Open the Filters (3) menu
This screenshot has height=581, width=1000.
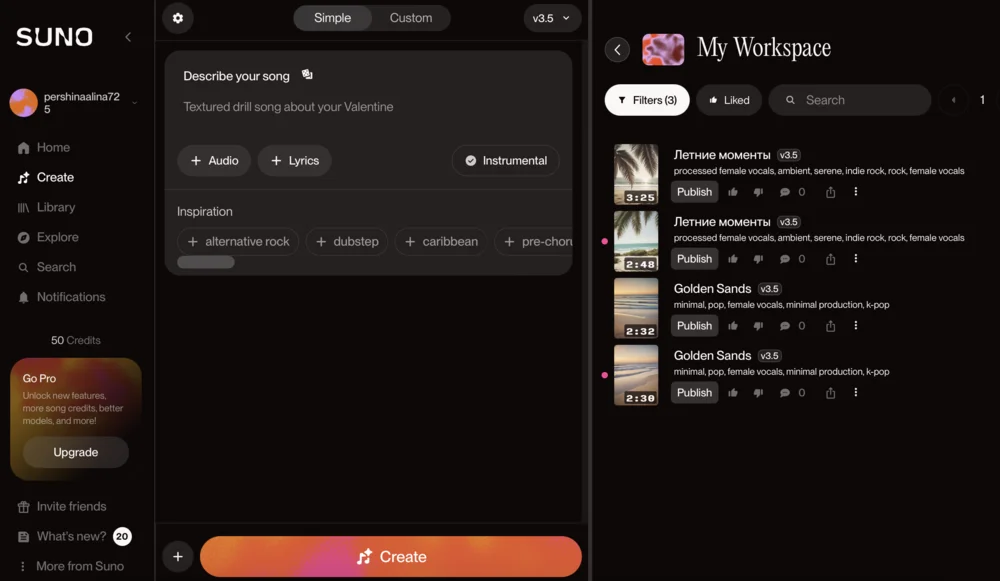click(647, 100)
